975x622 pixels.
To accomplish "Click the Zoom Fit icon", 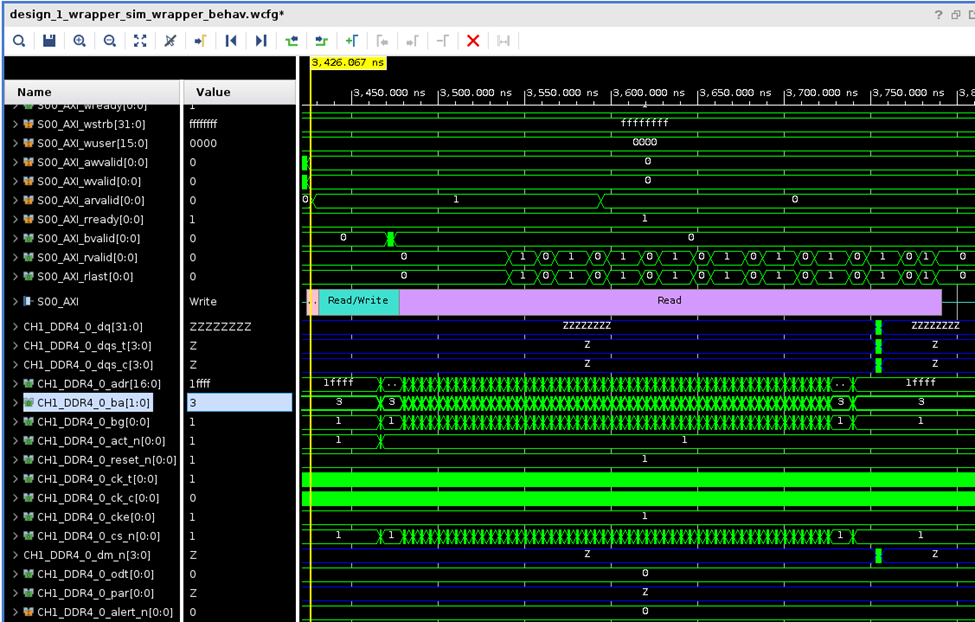I will coord(140,41).
